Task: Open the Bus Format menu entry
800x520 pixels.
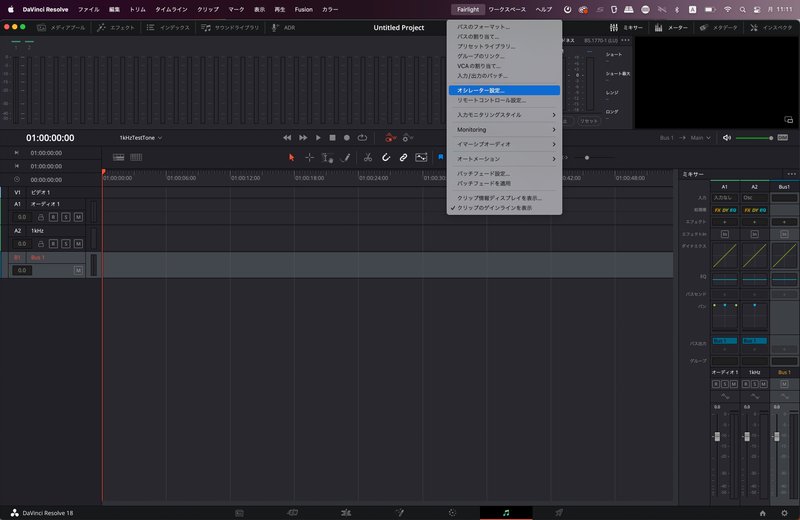Action: (504, 27)
